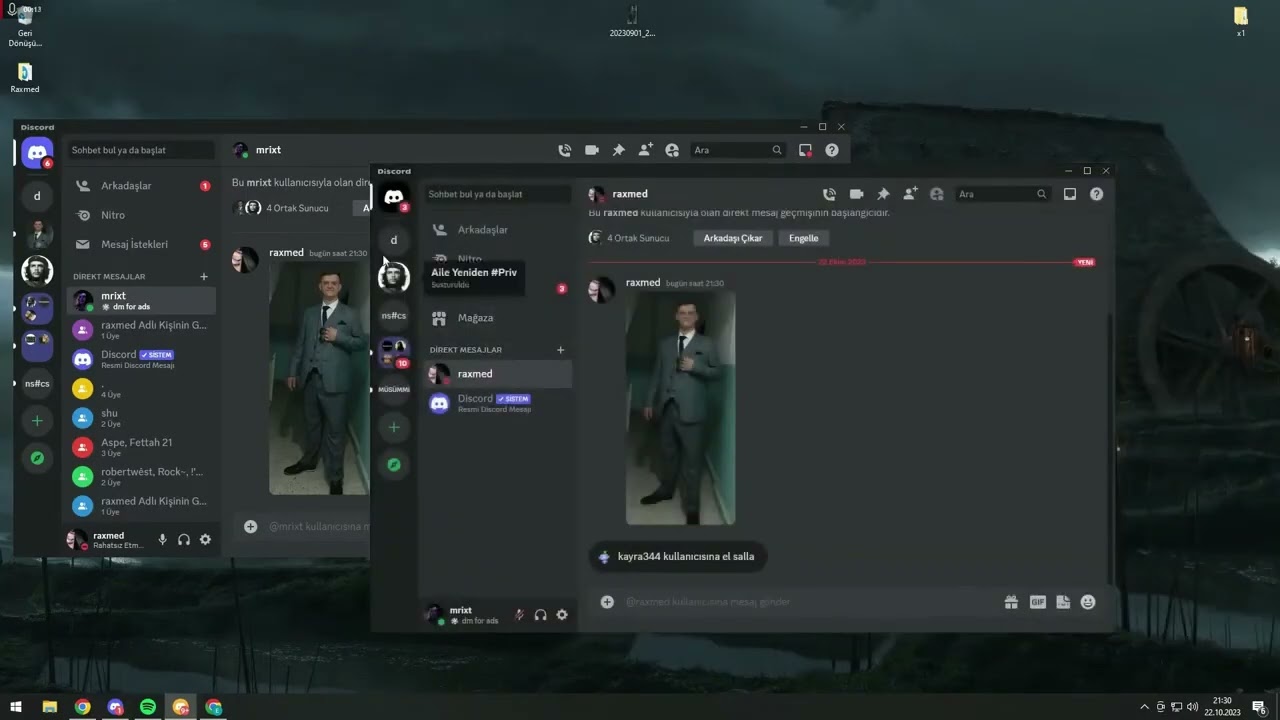Toggle deafen headphones next to mrixt
Image resolution: width=1280 pixels, height=720 pixels.
541,615
